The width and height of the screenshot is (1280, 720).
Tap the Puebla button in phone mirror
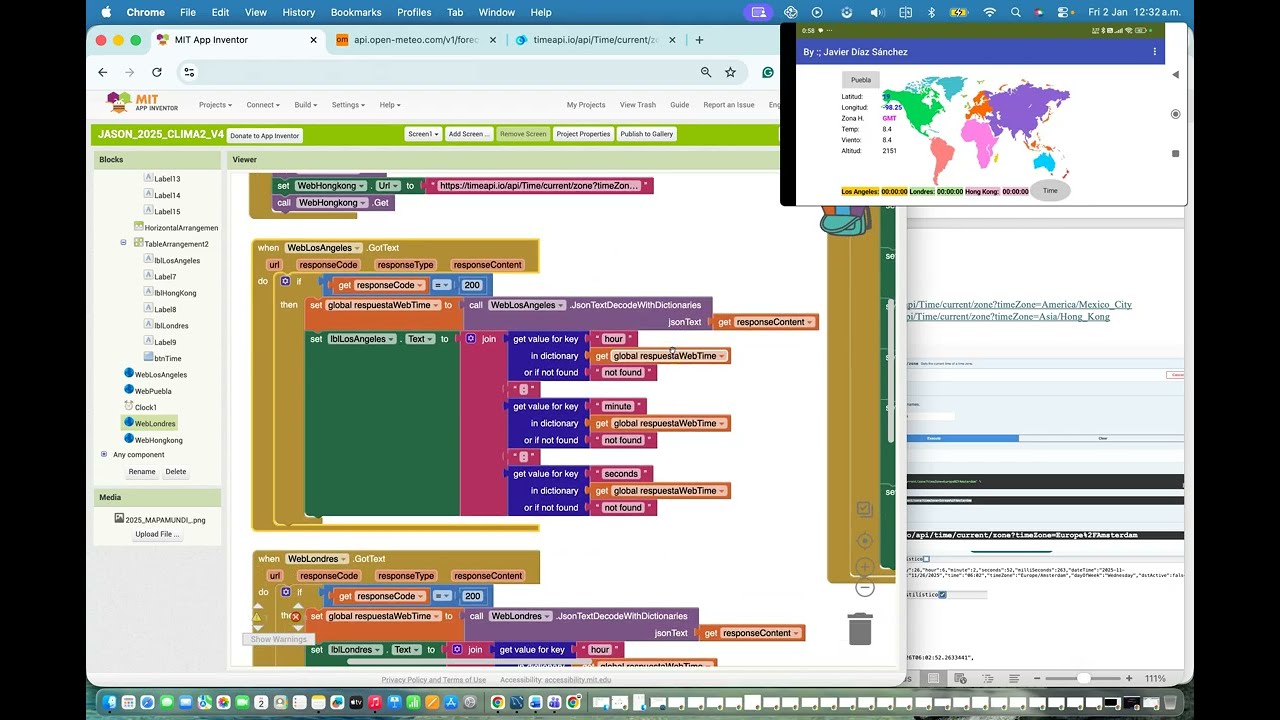pos(861,79)
